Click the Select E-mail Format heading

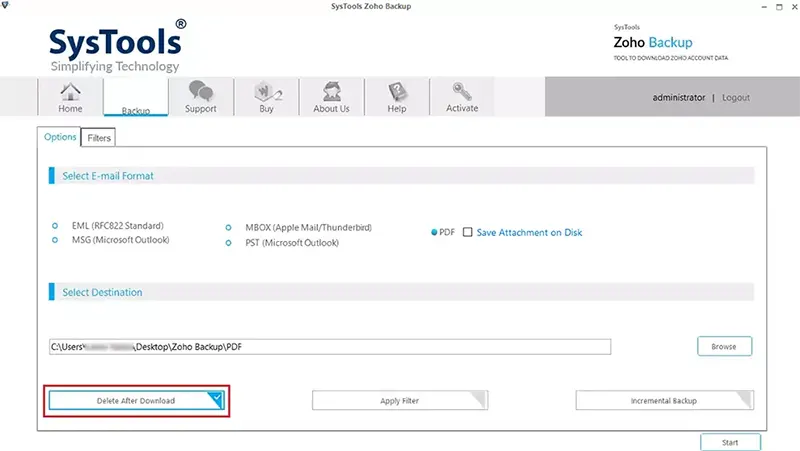coord(108,176)
